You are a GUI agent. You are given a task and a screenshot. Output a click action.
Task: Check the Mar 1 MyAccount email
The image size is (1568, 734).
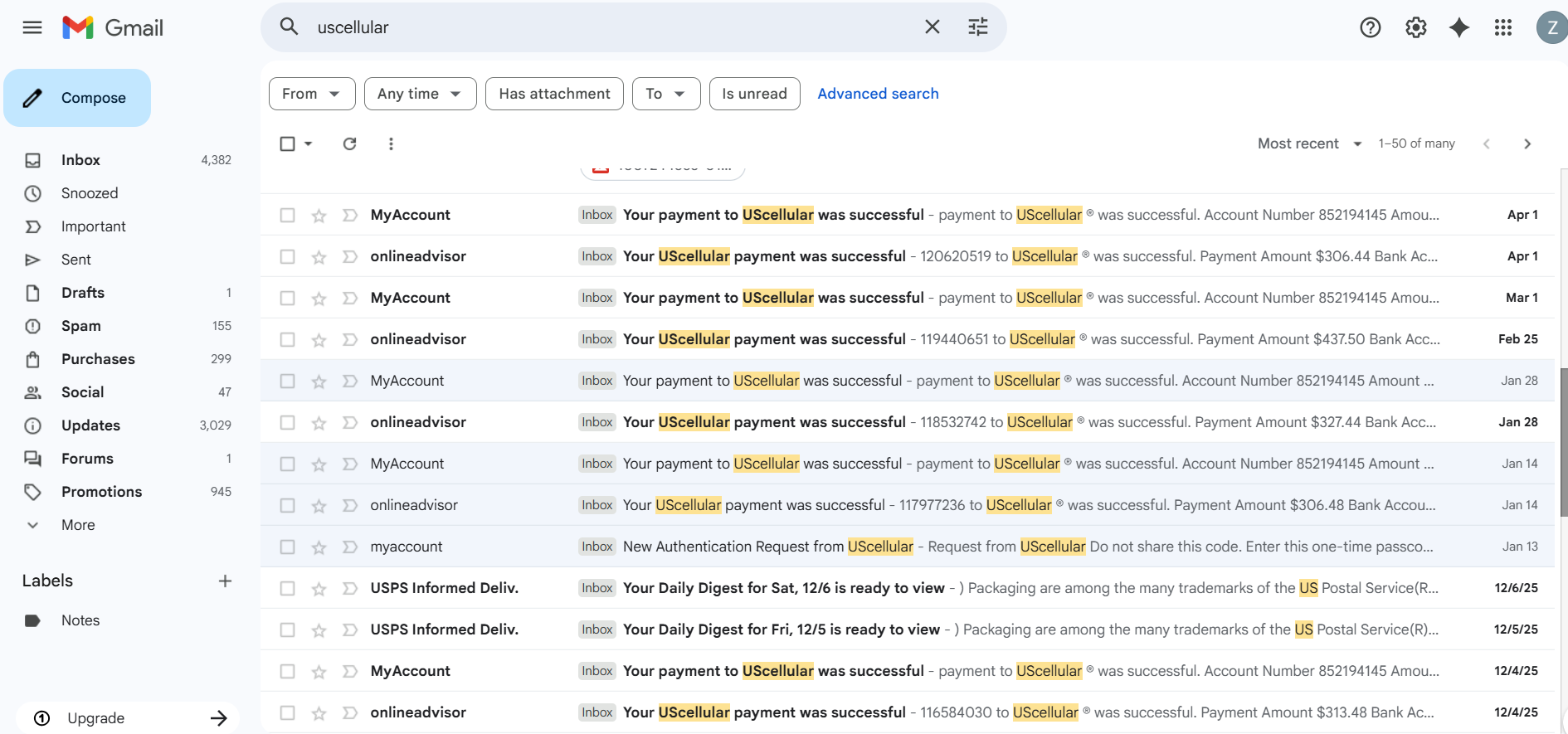(x=287, y=298)
